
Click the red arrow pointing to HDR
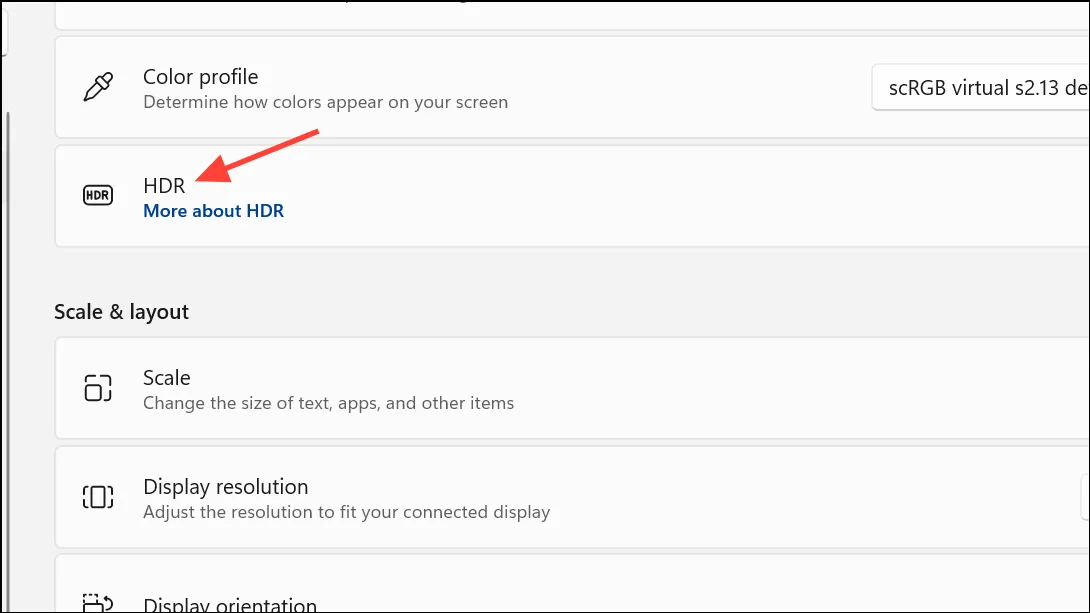click(x=257, y=156)
